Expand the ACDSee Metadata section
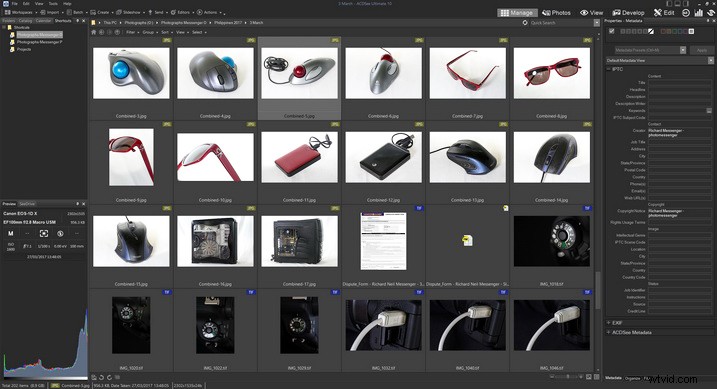This screenshot has width=717, height=389. (x=609, y=332)
